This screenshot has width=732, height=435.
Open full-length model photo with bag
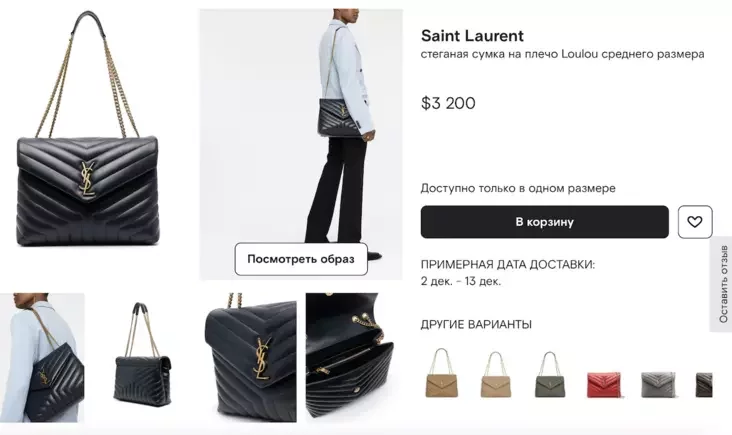click(301, 144)
